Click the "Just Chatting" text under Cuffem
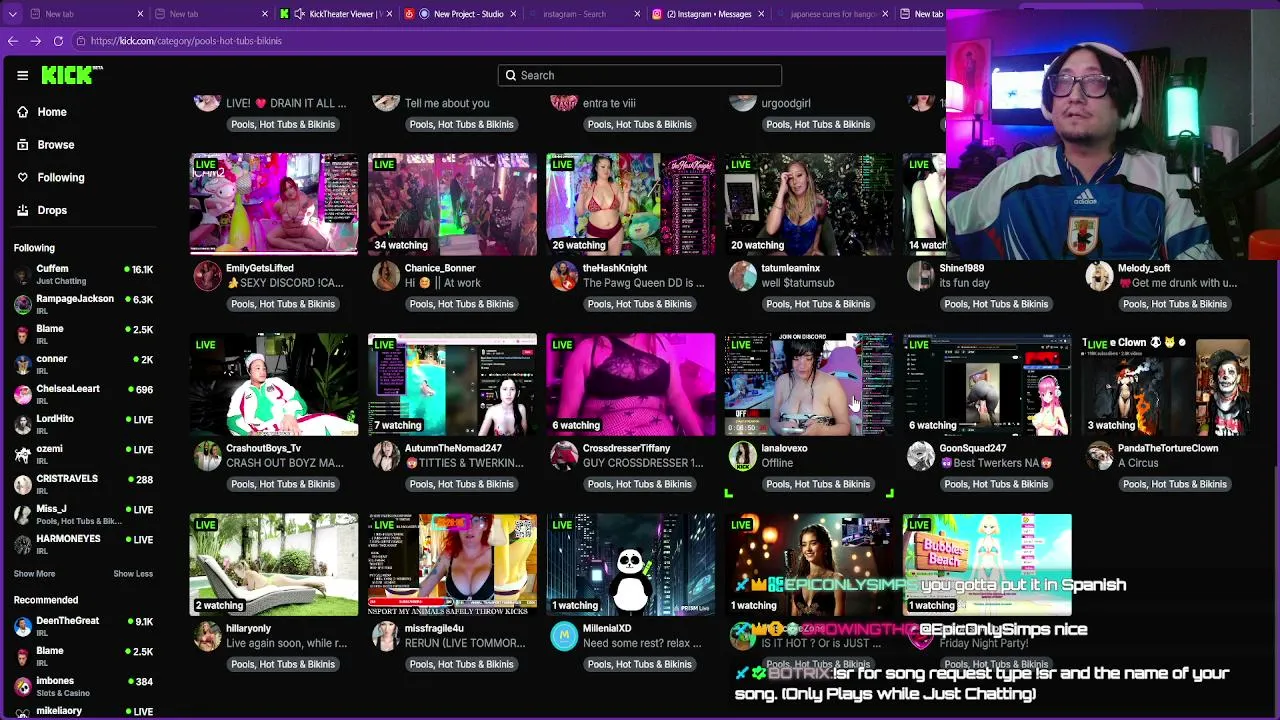The width and height of the screenshot is (1280, 720). (61, 282)
